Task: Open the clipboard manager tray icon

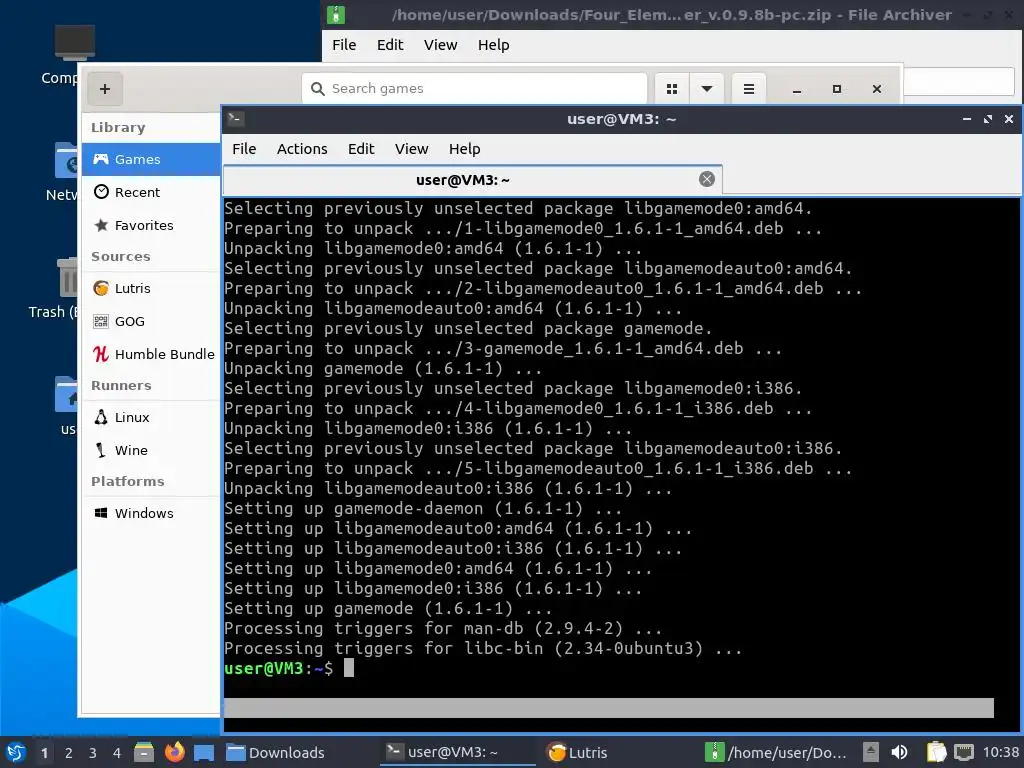Action: click(936, 752)
